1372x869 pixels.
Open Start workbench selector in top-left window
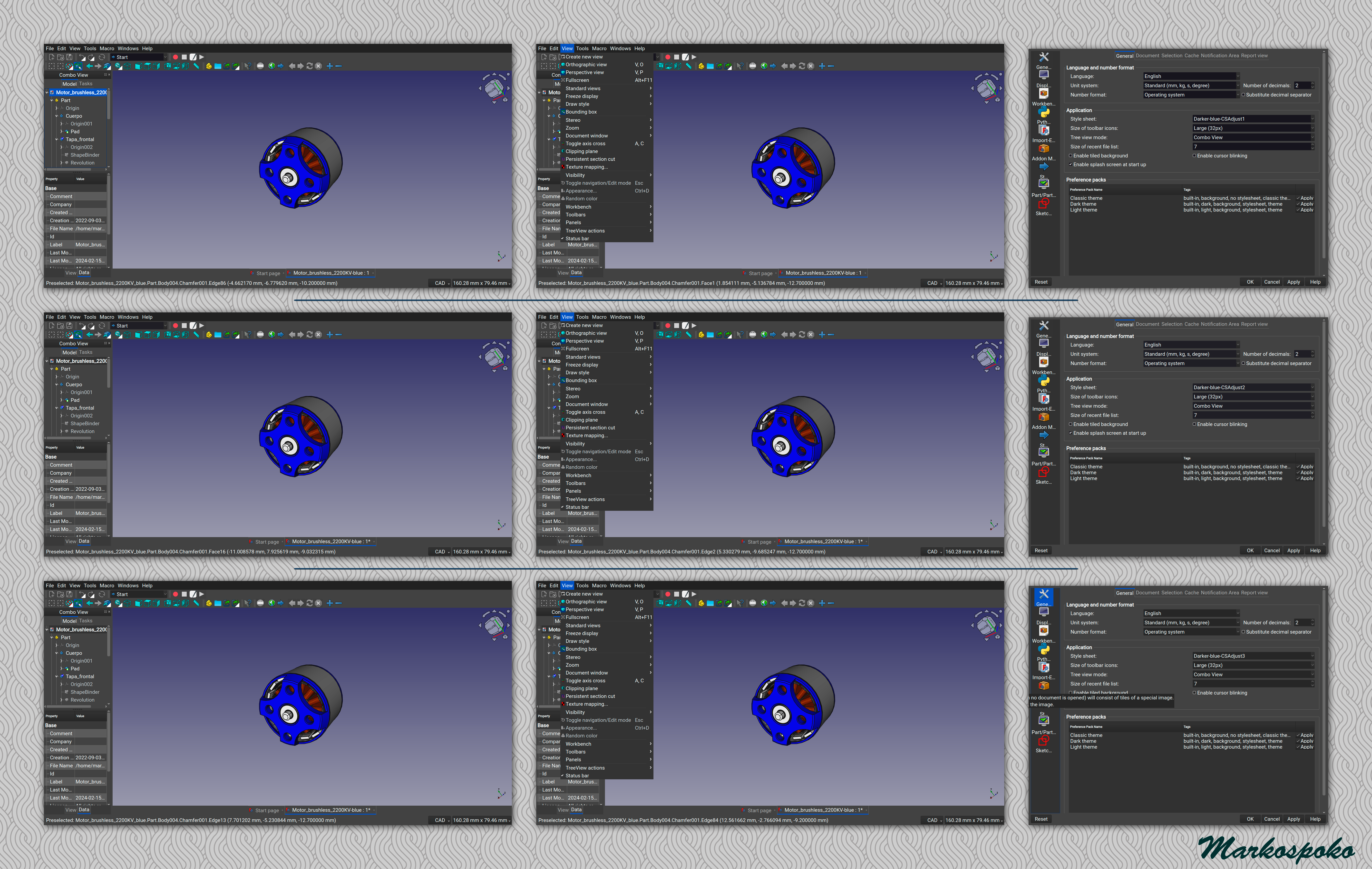(139, 57)
